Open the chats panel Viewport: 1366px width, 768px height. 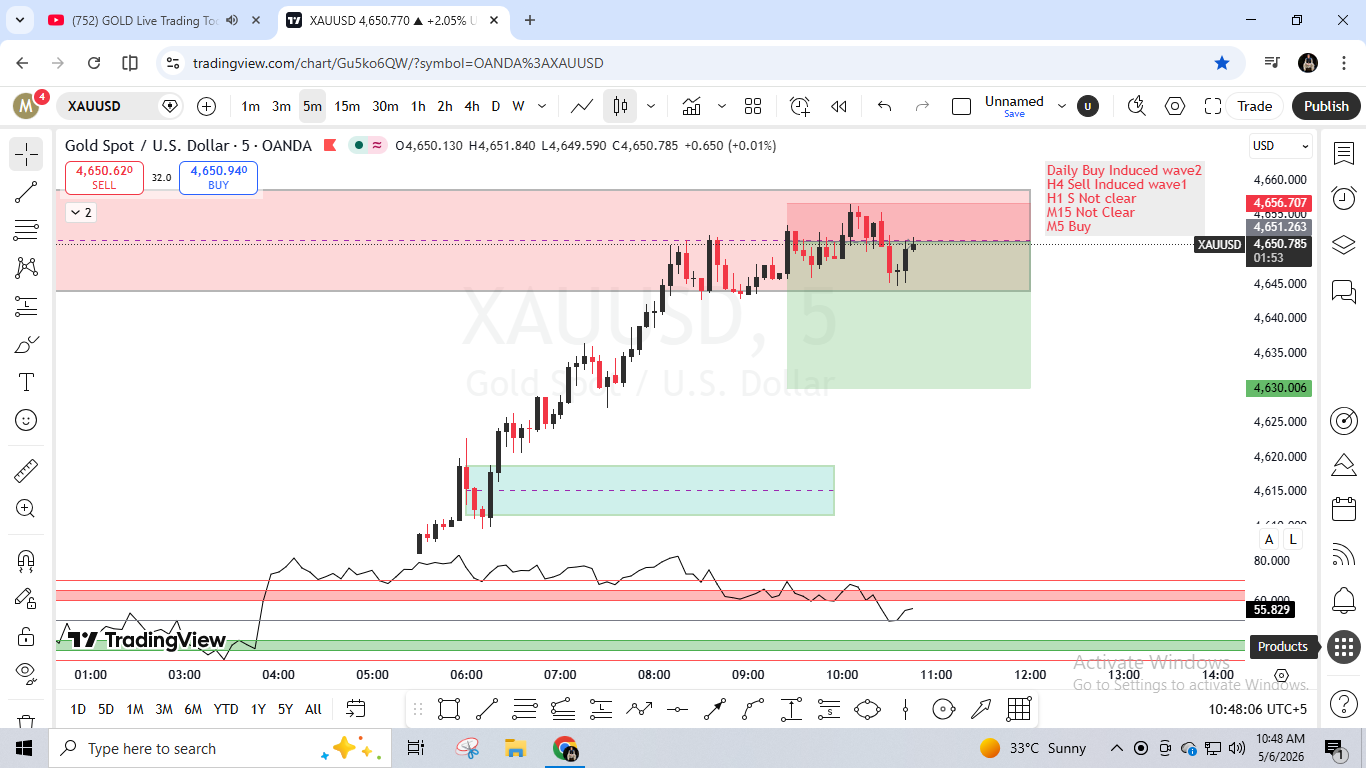pos(1343,291)
